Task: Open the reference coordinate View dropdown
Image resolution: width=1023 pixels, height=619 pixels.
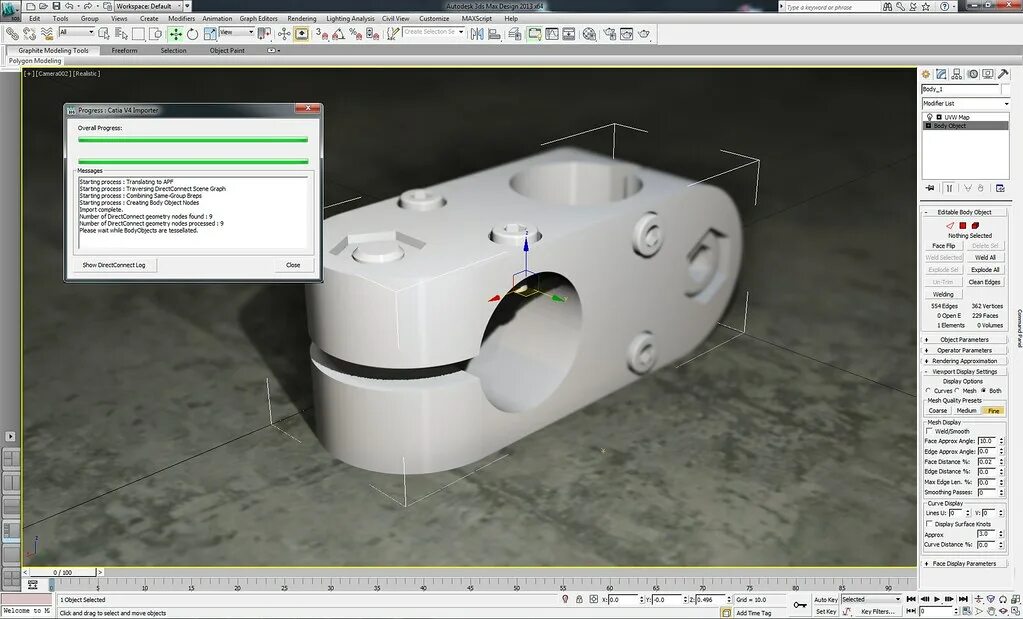Action: [x=237, y=32]
